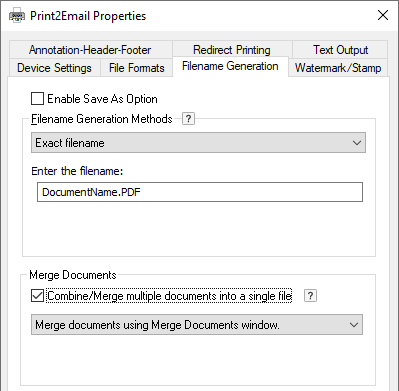This screenshot has width=399, height=391.
Task: Uncheck Combine/Merge multiple documents checkbox
Action: (37, 296)
